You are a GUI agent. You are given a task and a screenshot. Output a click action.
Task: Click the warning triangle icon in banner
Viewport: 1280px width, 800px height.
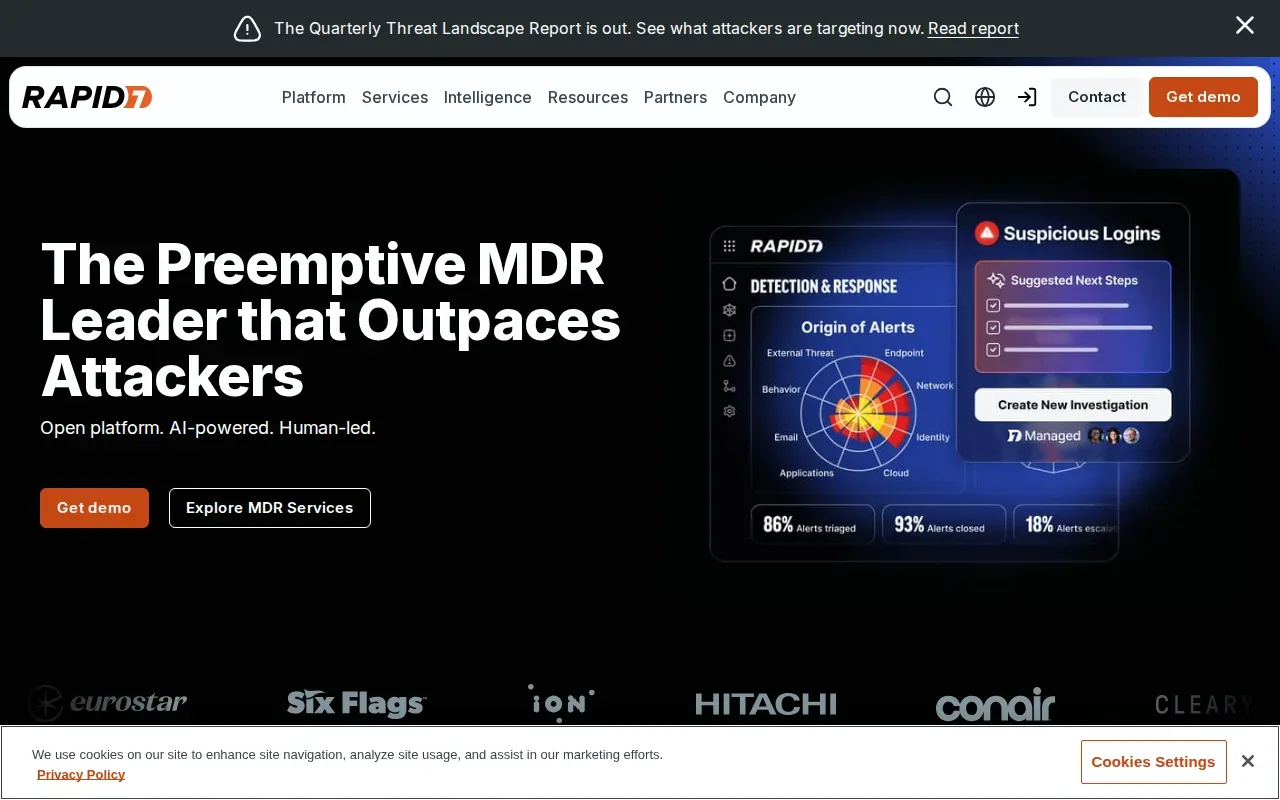pyautogui.click(x=247, y=29)
